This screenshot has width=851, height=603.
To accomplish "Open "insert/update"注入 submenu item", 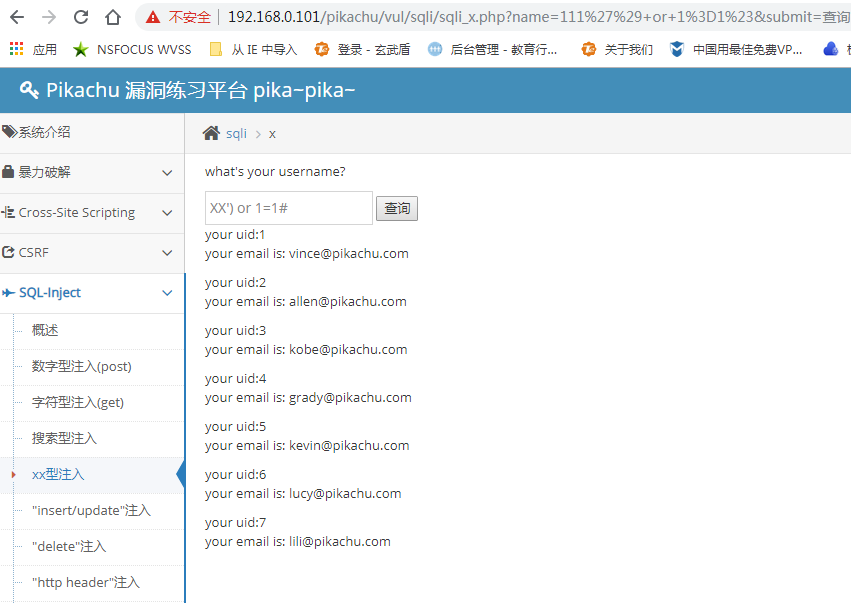I will 91,510.
